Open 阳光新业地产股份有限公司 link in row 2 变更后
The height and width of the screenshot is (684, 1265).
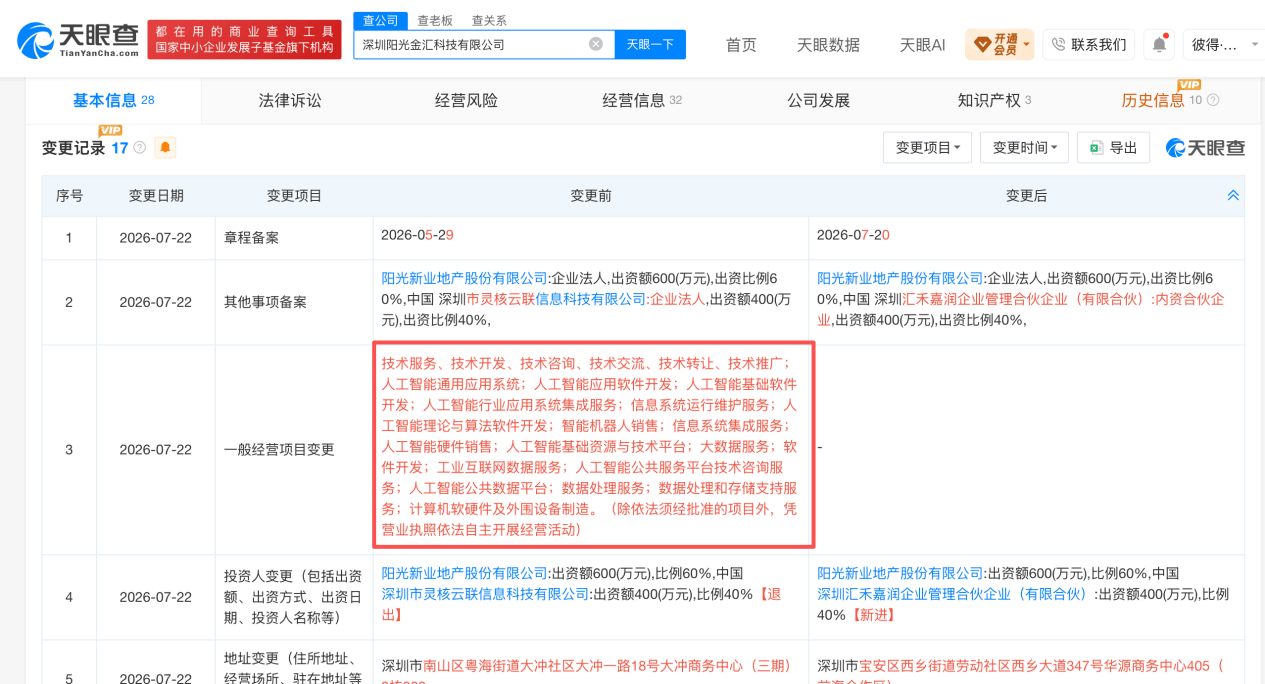click(x=901, y=278)
